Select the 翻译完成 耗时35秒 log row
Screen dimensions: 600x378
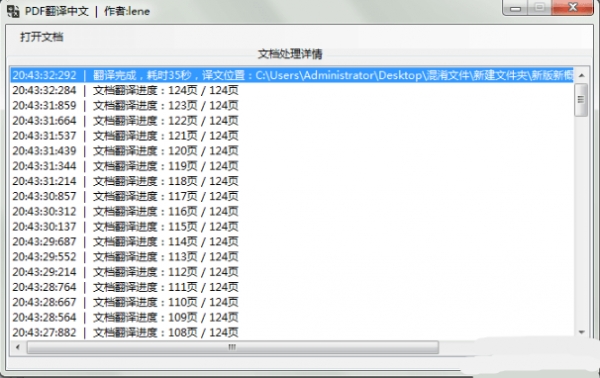[292, 75]
